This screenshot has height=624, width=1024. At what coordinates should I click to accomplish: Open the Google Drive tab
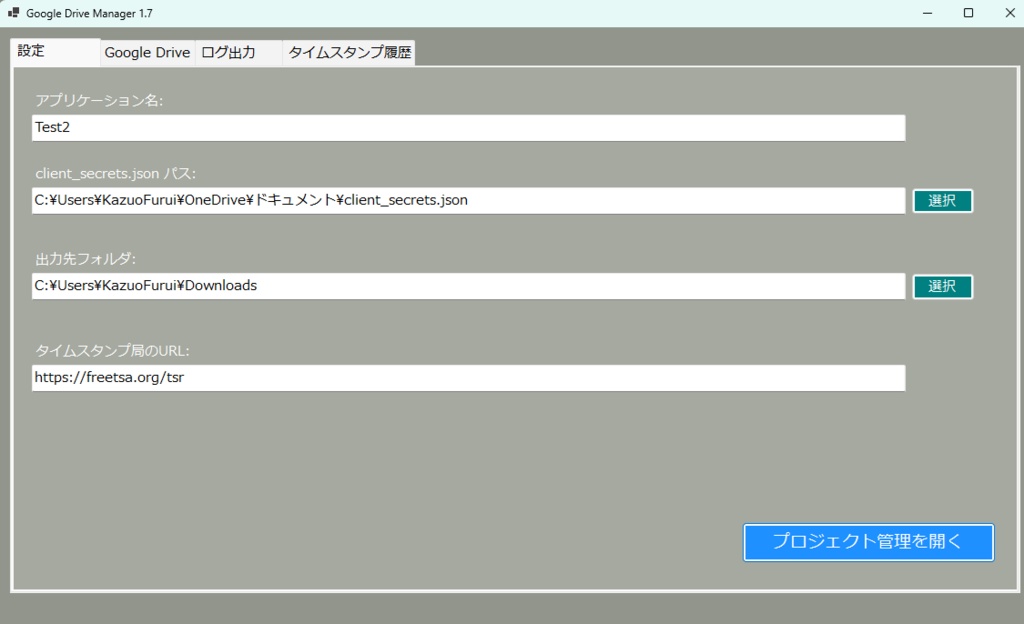[x=148, y=53]
